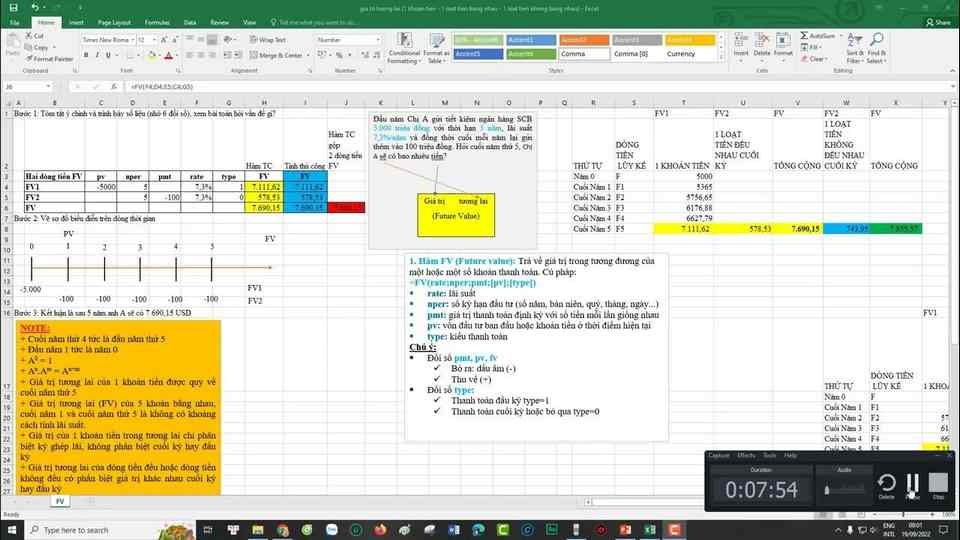The height and width of the screenshot is (540, 960).
Task: Increase font size with the larger A
Action: 163,40
